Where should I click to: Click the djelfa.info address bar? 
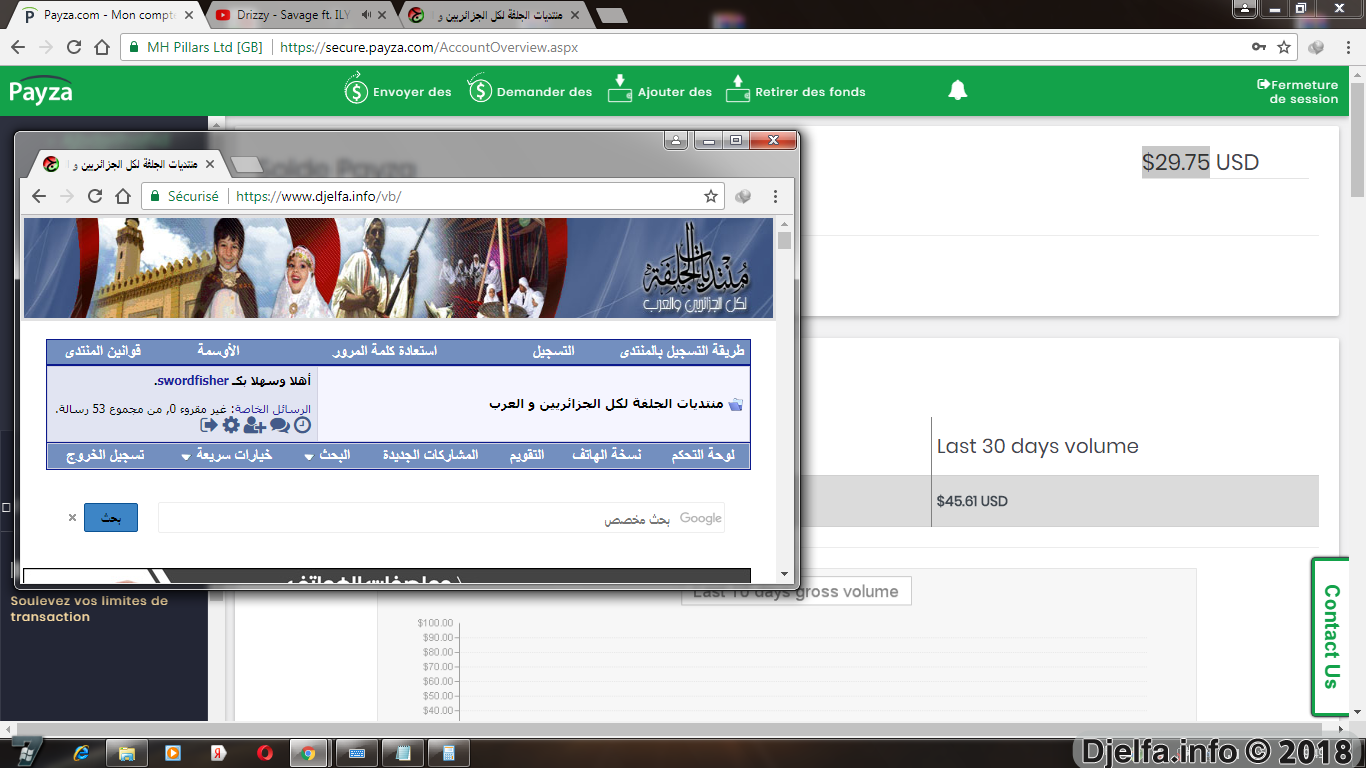pyautogui.click(x=433, y=196)
